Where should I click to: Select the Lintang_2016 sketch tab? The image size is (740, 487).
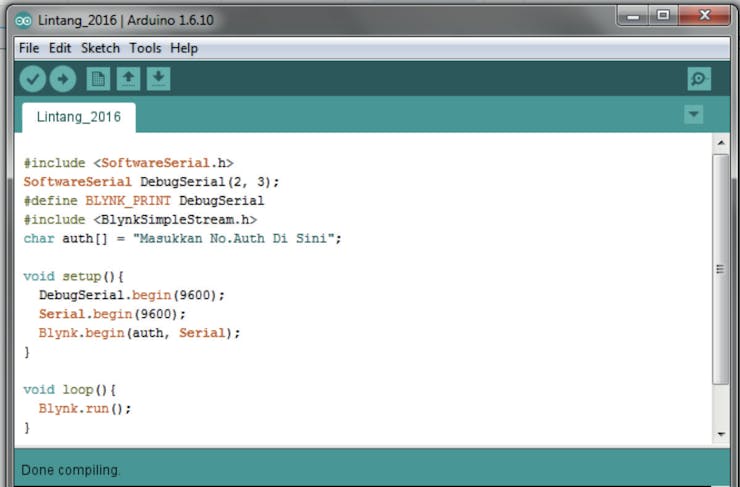tap(79, 117)
